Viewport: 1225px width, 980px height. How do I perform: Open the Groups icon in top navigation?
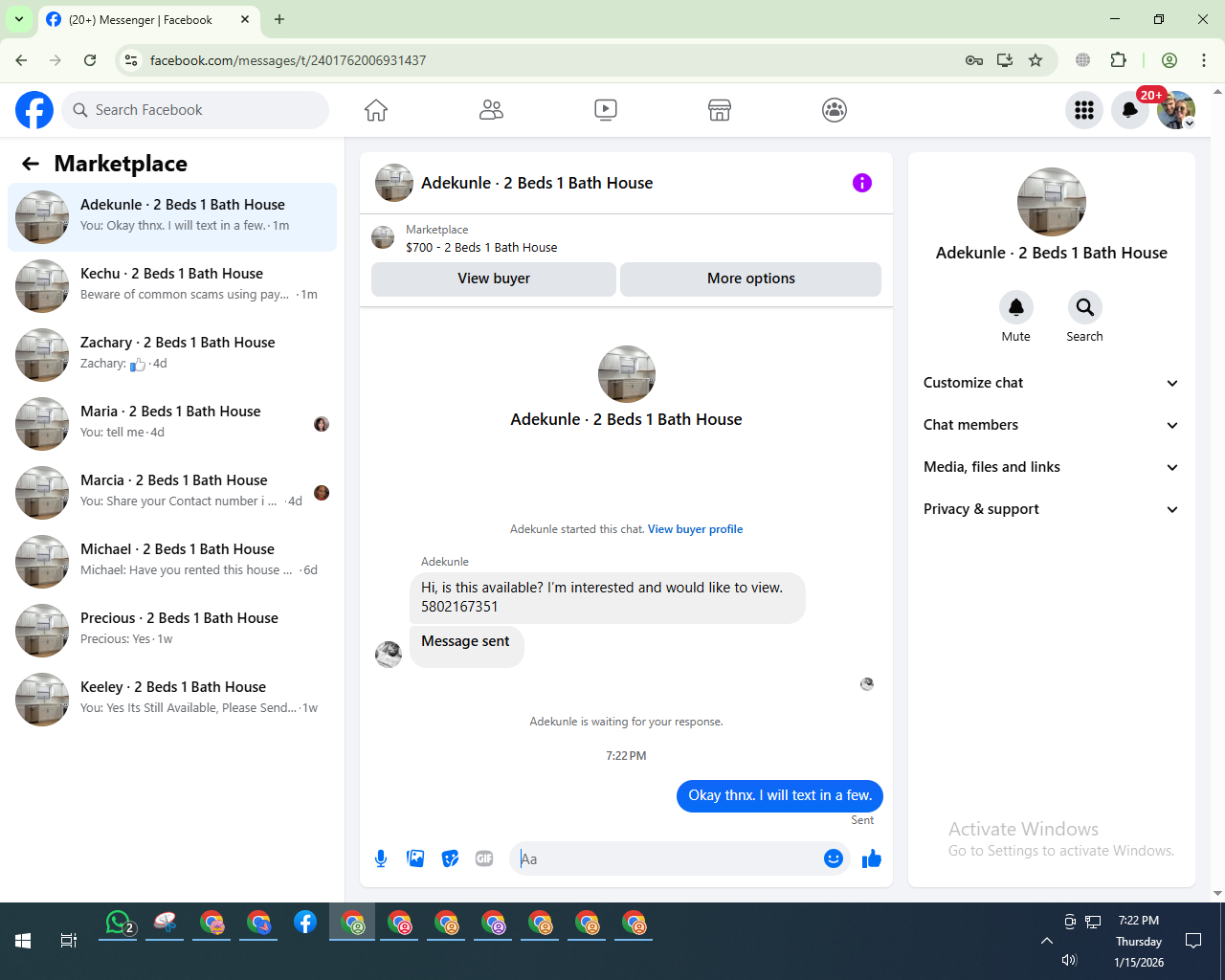835,110
